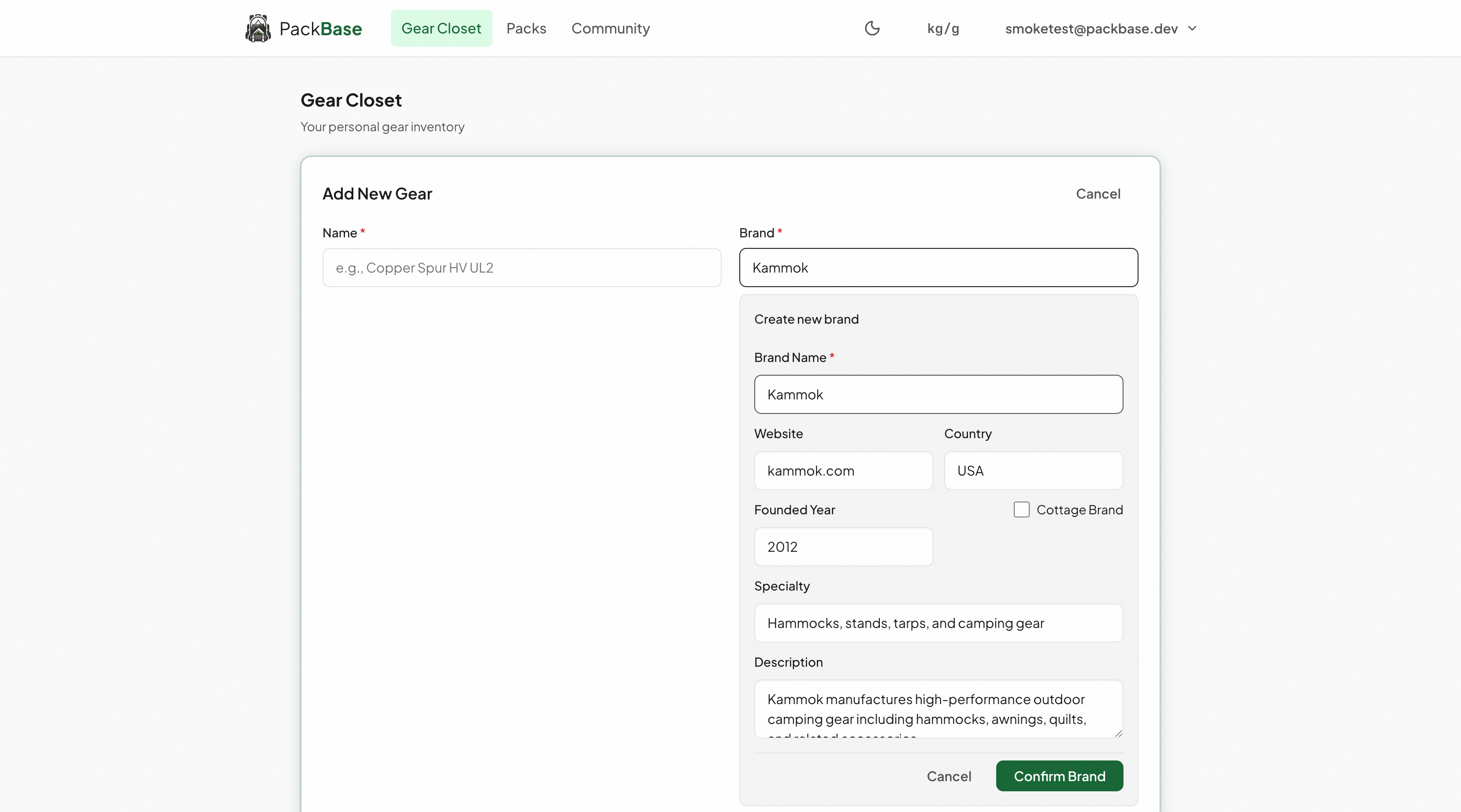Click the 'Cottage Brand' label text

pyautogui.click(x=1080, y=510)
